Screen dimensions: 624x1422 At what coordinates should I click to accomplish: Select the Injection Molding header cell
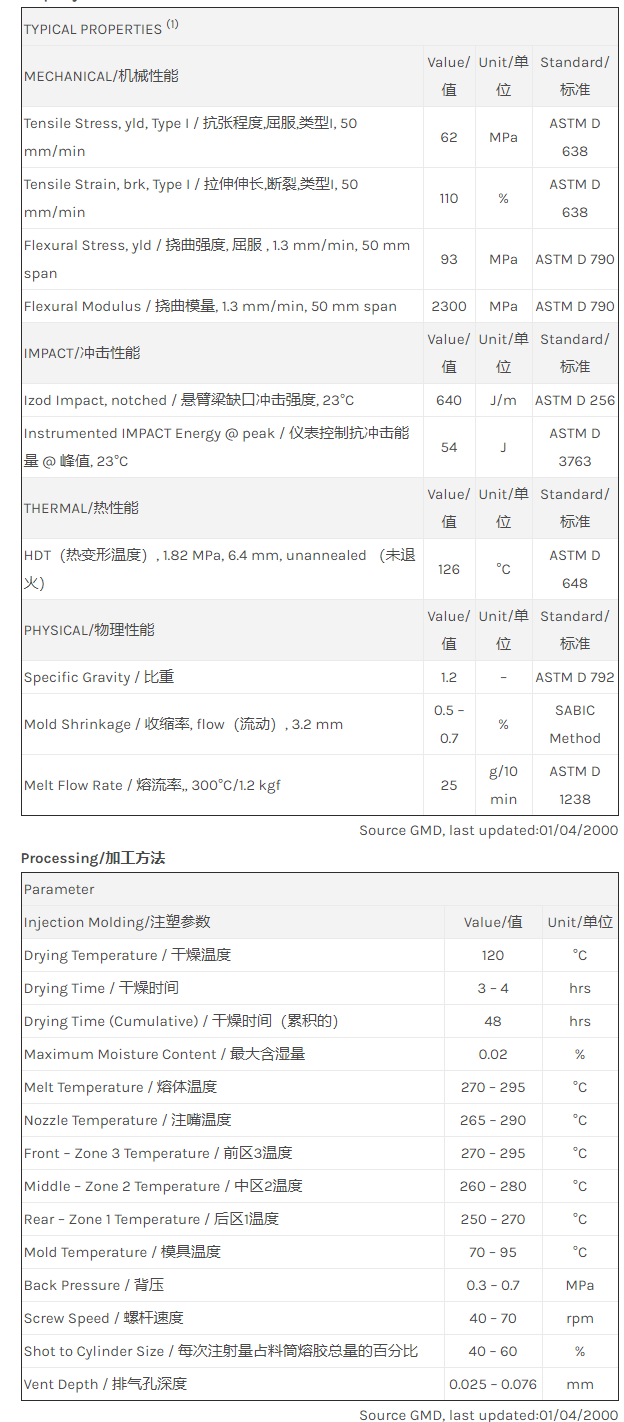[117, 922]
